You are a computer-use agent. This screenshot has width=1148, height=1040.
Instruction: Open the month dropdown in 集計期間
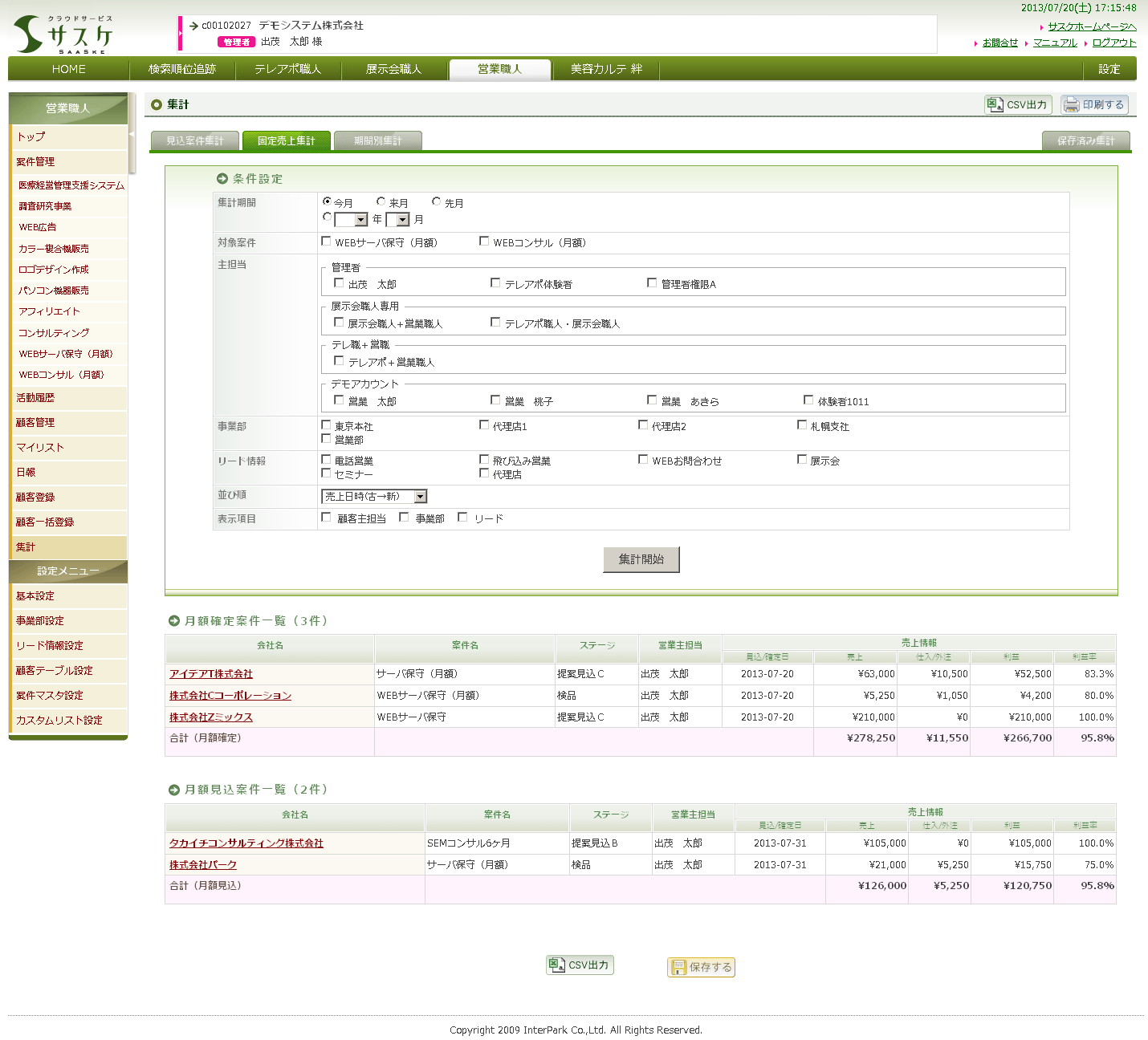pos(403,220)
